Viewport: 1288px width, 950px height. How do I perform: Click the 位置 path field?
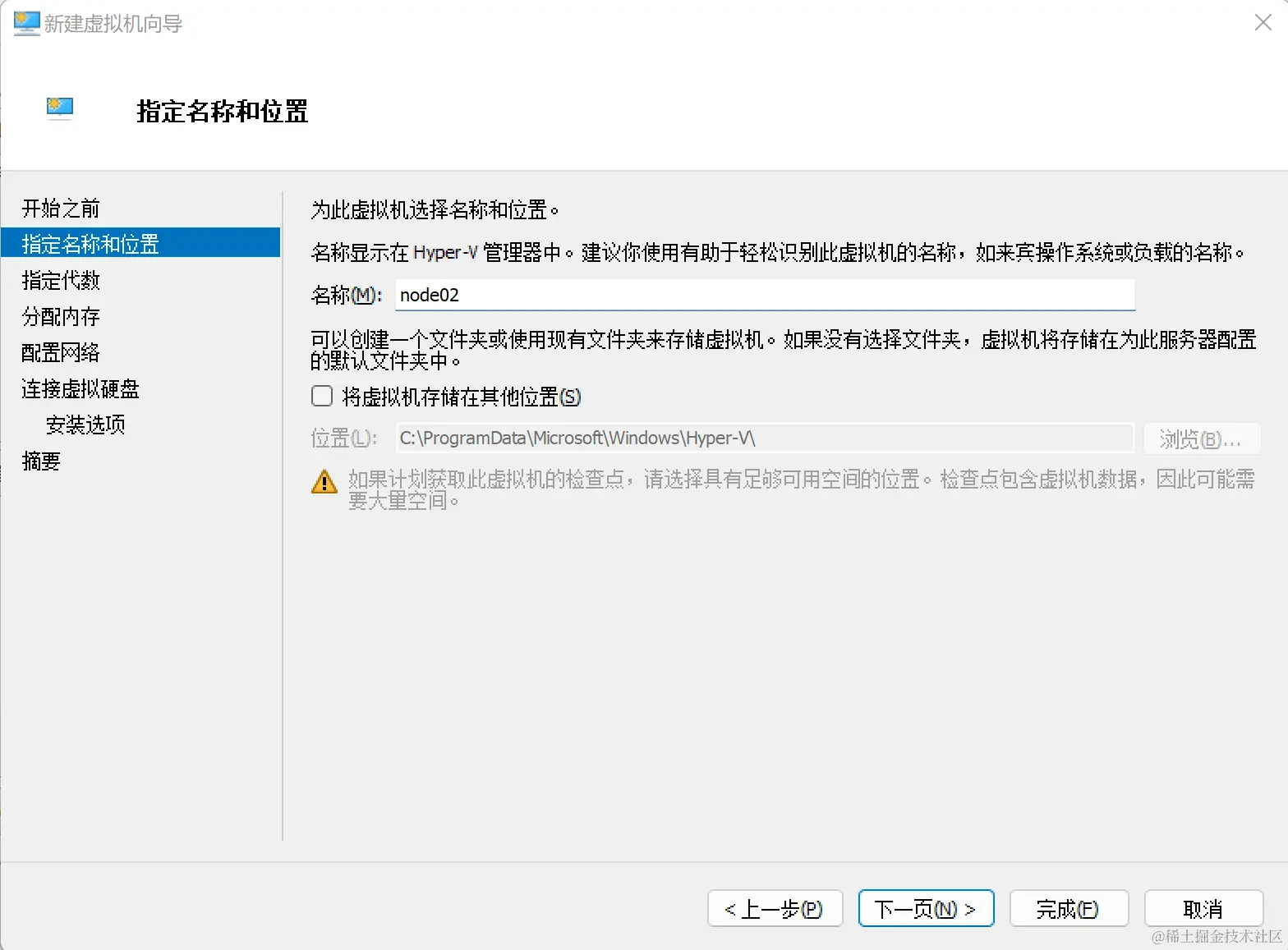(x=765, y=438)
